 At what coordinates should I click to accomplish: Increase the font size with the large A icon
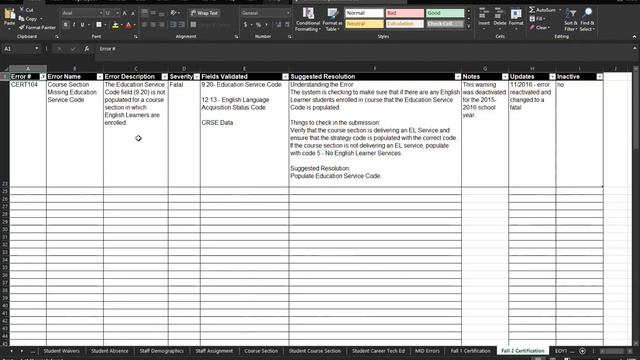click(x=125, y=13)
